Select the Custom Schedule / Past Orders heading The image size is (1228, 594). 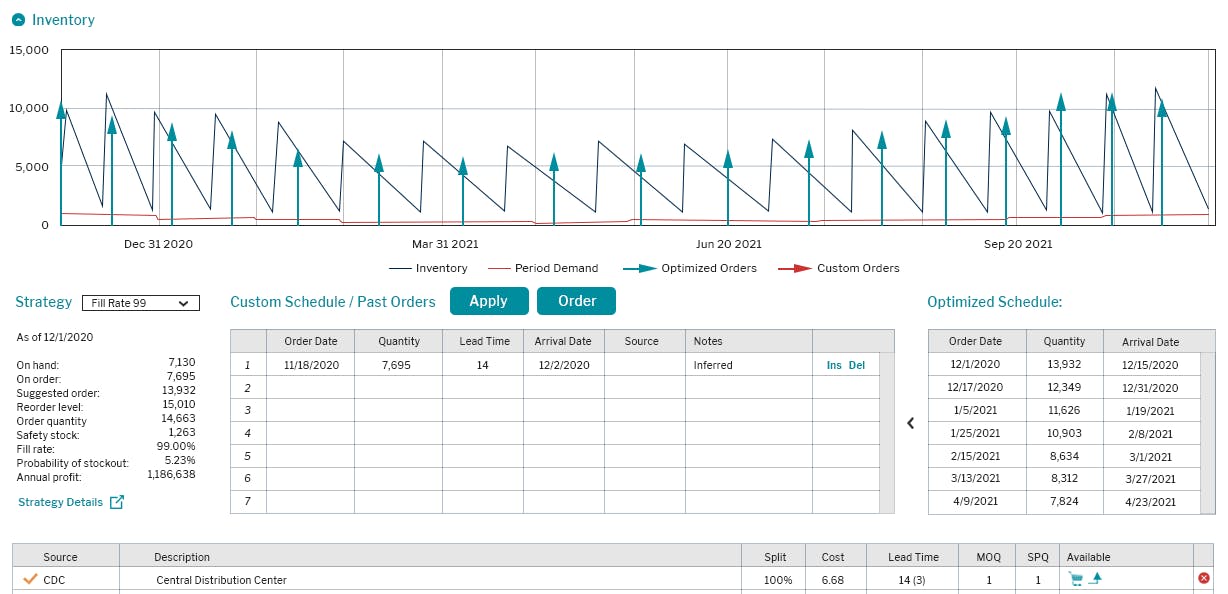[335, 301]
